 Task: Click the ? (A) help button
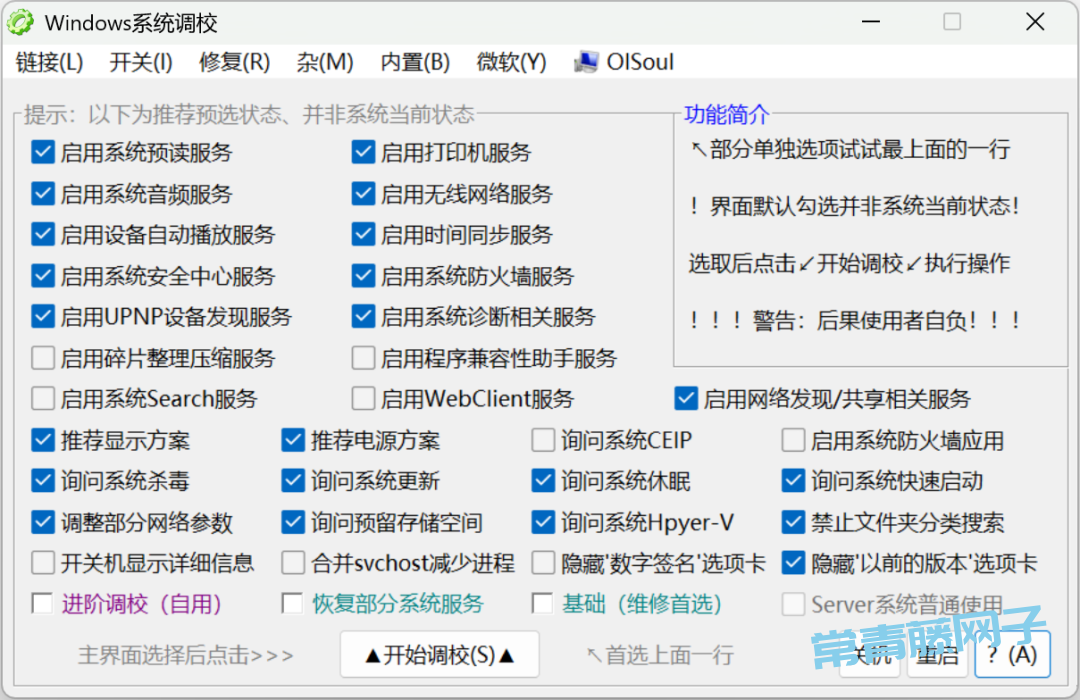click(x=1011, y=655)
